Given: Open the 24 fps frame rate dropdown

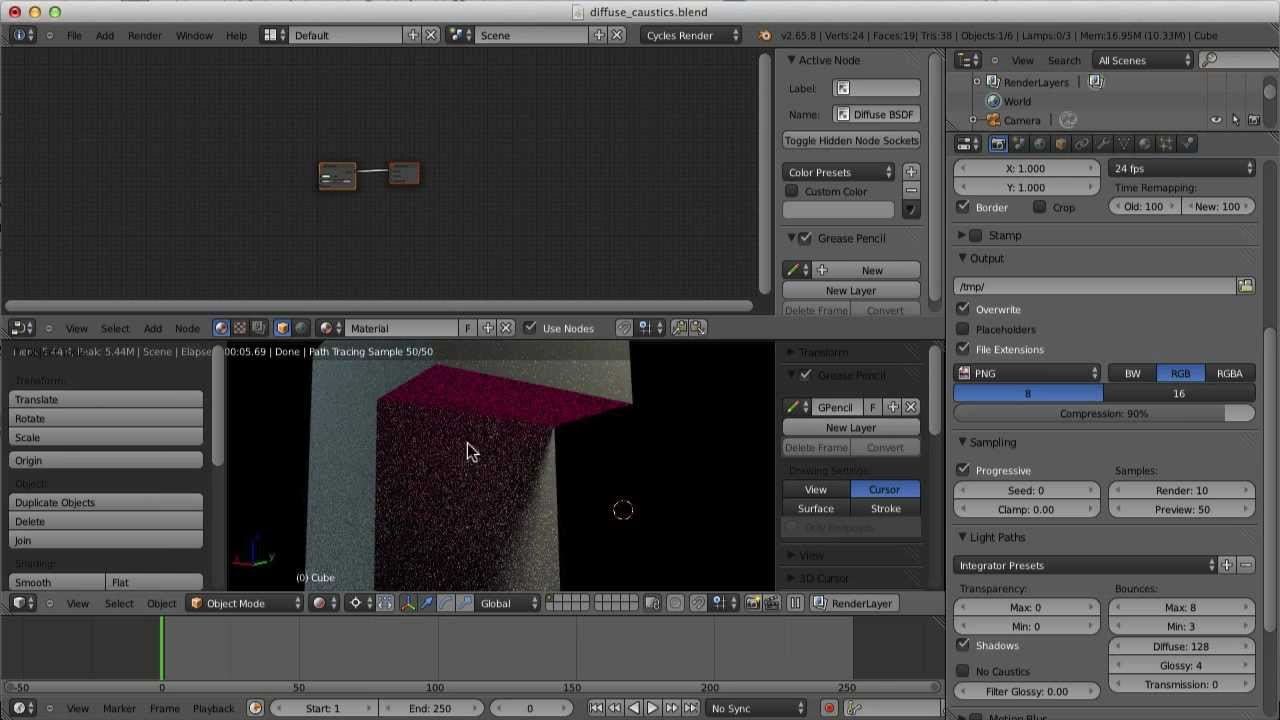Looking at the screenshot, I should (x=1182, y=169).
